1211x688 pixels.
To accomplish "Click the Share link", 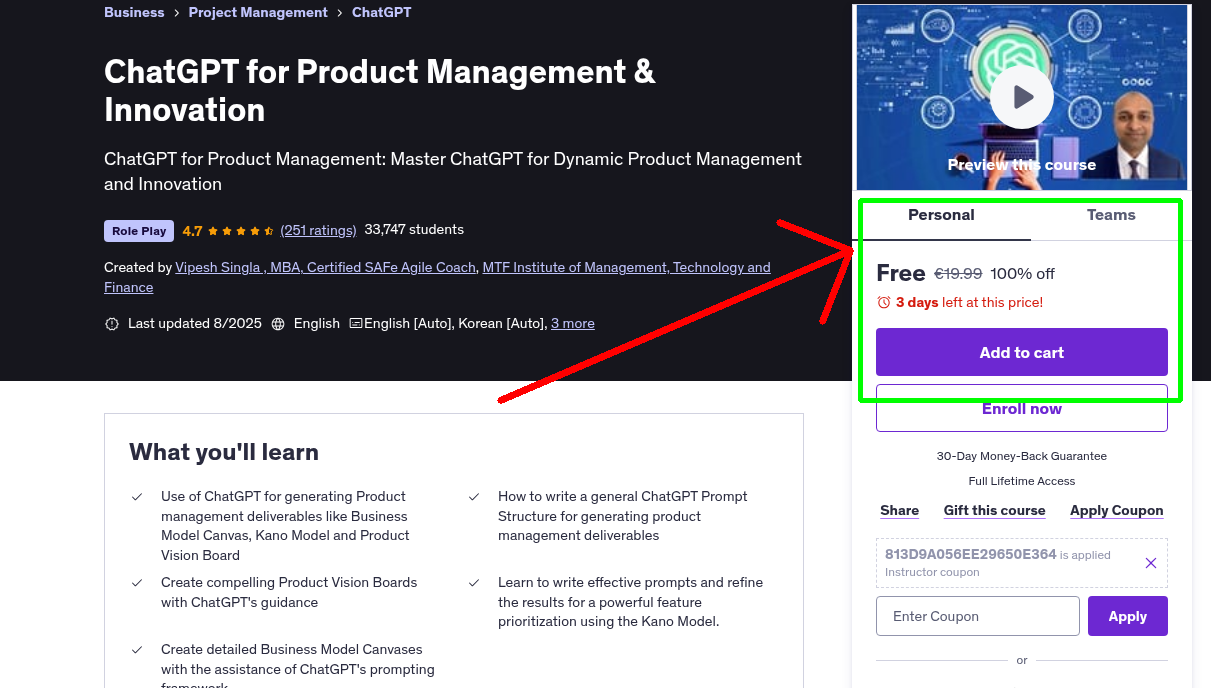I will pos(899,510).
